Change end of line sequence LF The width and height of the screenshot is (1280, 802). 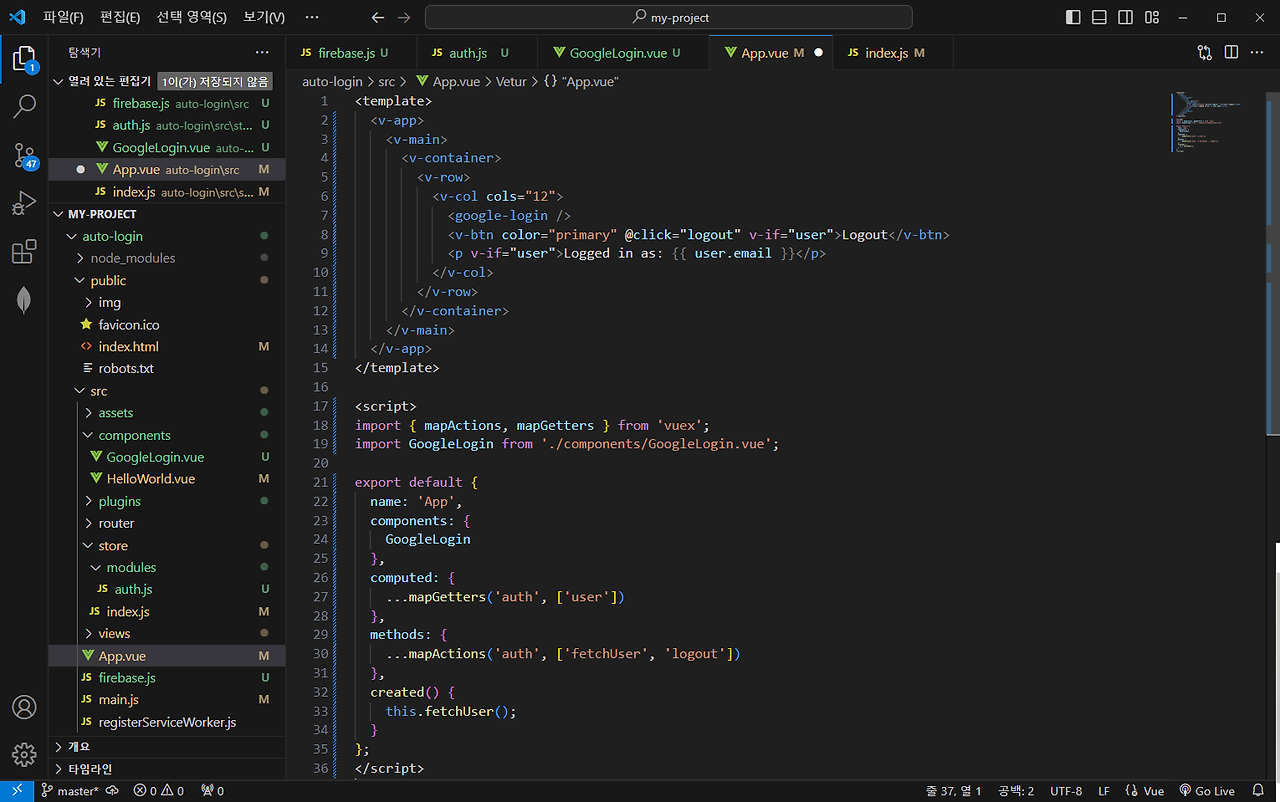[1104, 791]
